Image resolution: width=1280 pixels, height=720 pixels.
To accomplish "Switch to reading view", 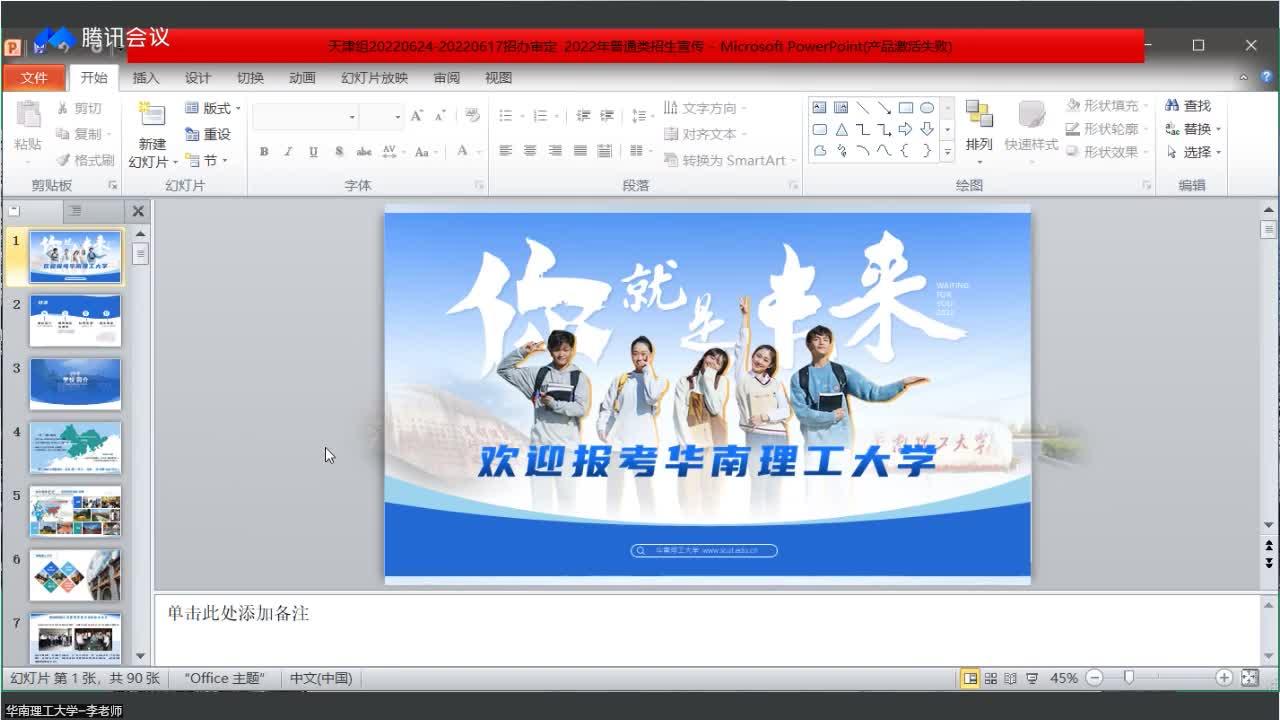I will 1011,678.
